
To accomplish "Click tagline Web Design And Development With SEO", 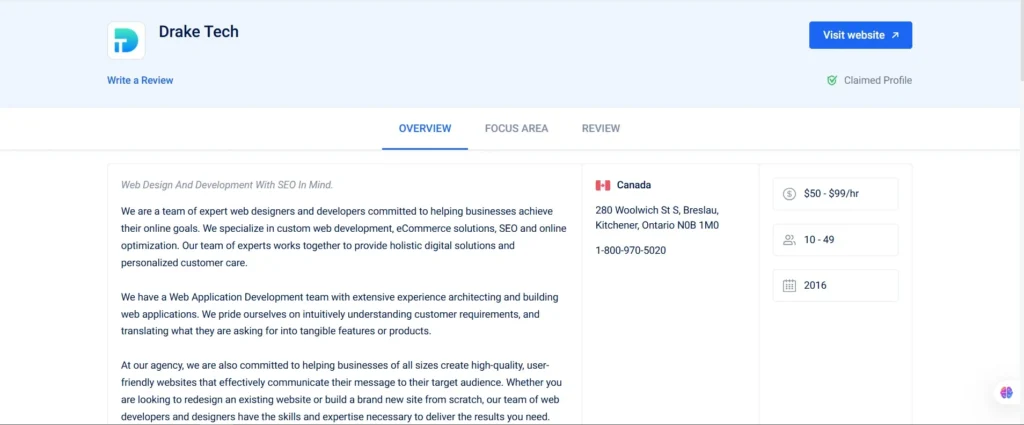I will pos(227,185).
